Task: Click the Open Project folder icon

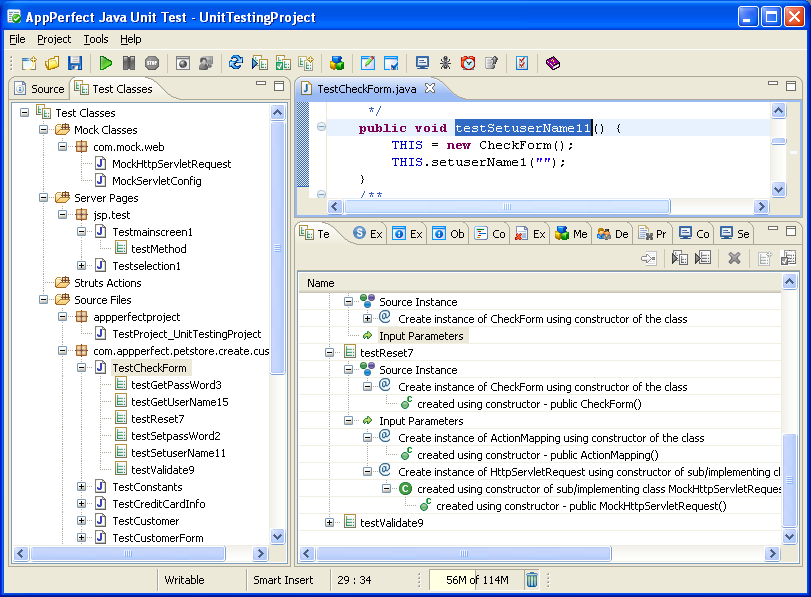Action: pos(52,64)
